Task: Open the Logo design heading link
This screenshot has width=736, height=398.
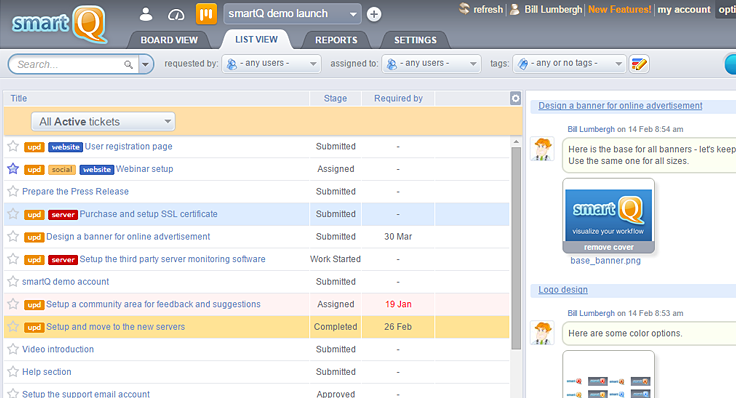Action: click(563, 290)
